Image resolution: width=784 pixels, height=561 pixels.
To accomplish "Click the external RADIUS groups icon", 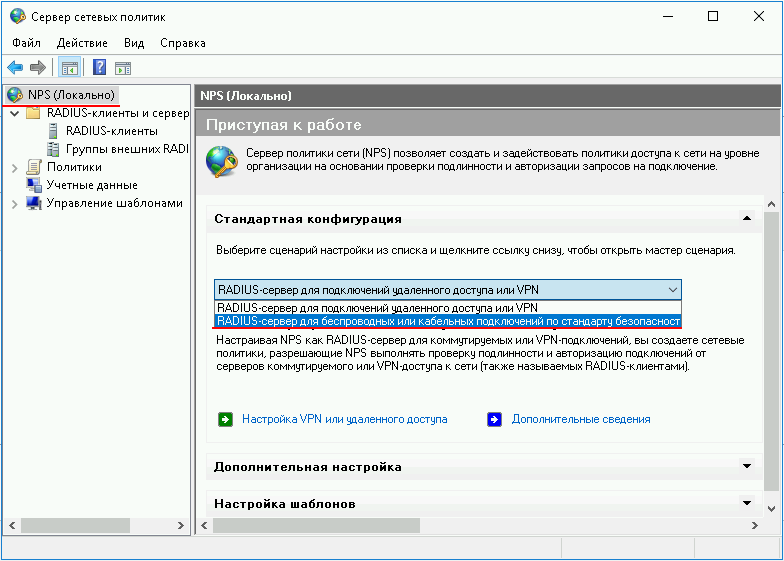I will coord(53,149).
